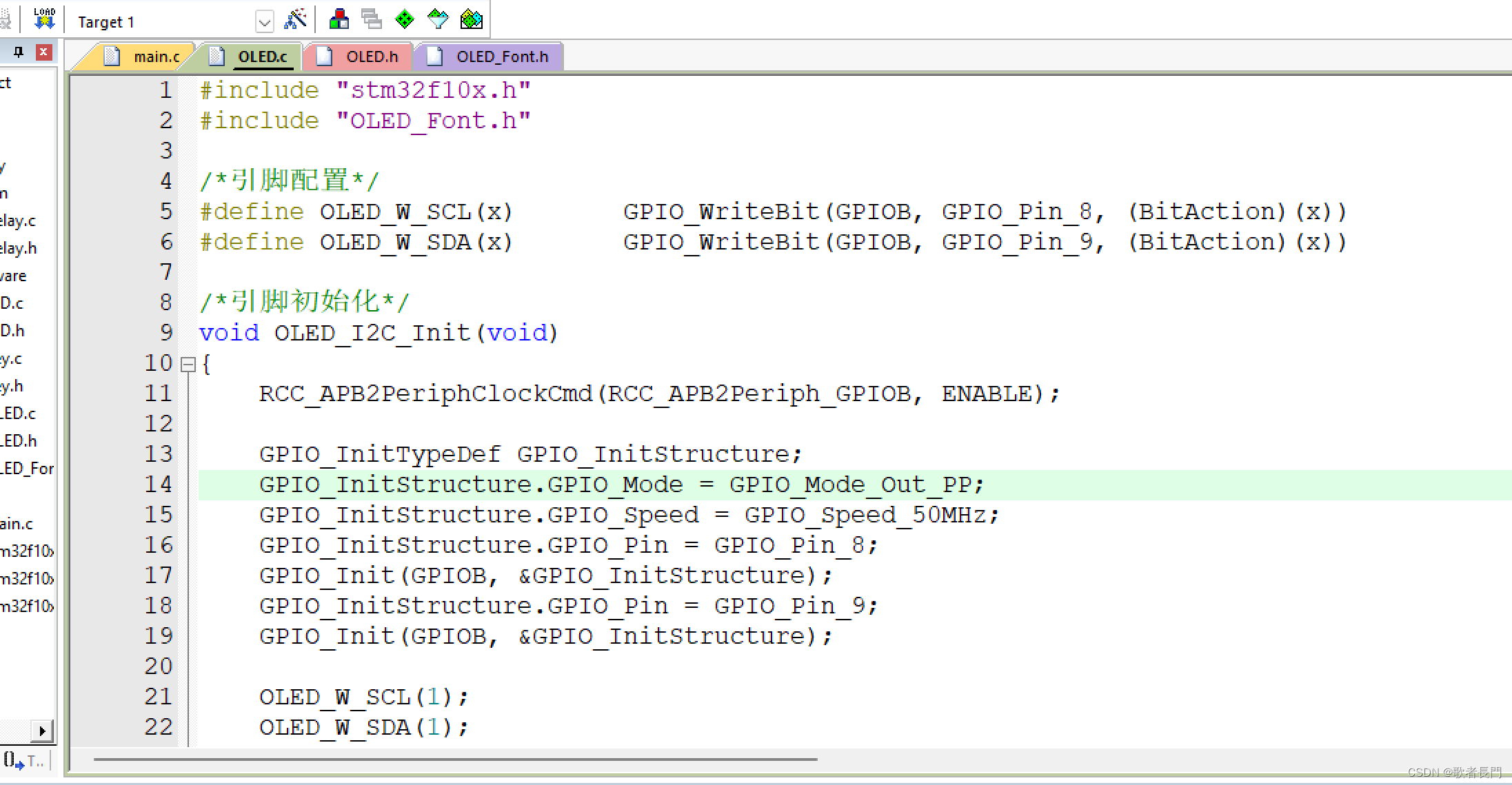Open Options for Target magic wand

coord(295,19)
